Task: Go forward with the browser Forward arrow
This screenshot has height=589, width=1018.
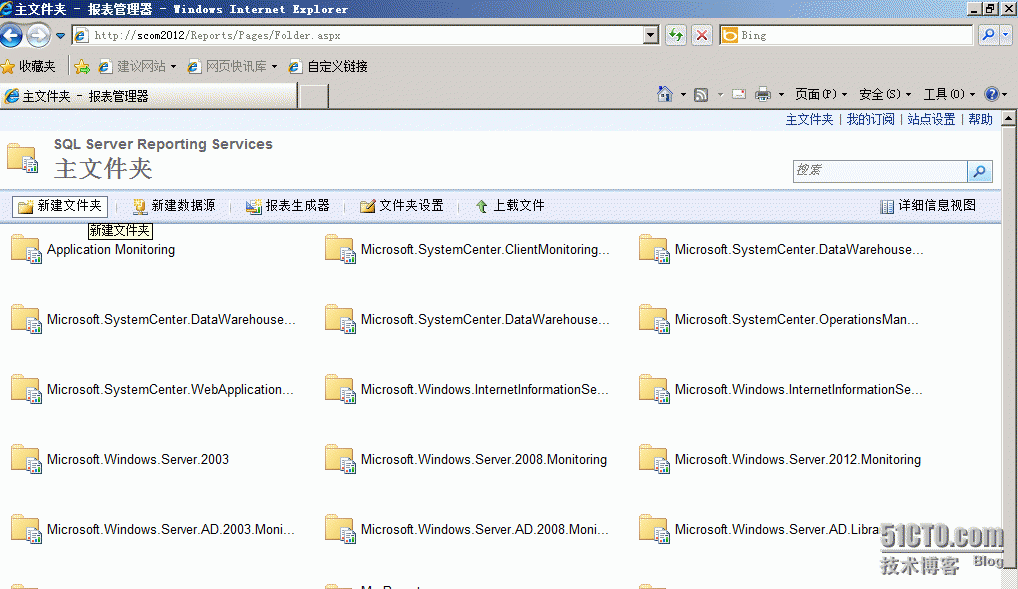Action: 38,35
